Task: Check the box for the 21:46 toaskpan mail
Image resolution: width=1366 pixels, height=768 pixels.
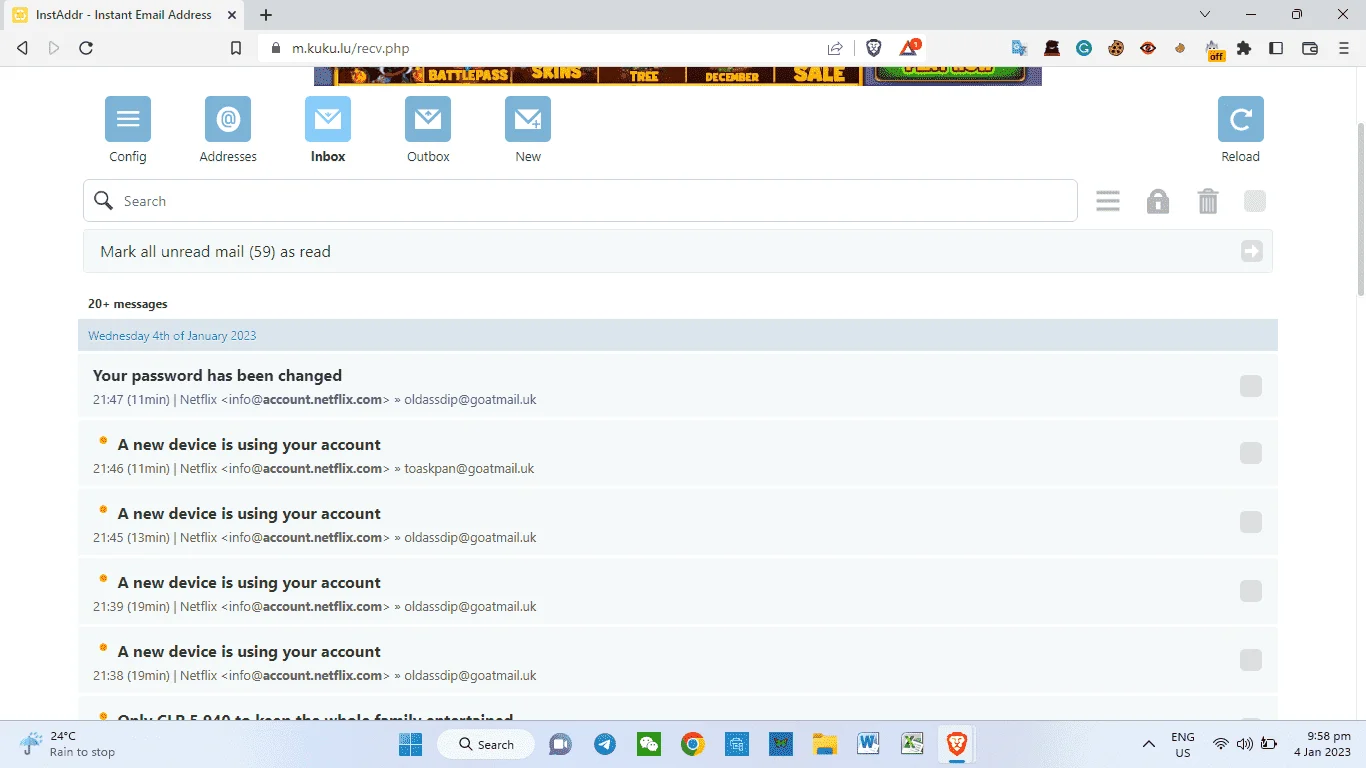Action: pos(1251,453)
